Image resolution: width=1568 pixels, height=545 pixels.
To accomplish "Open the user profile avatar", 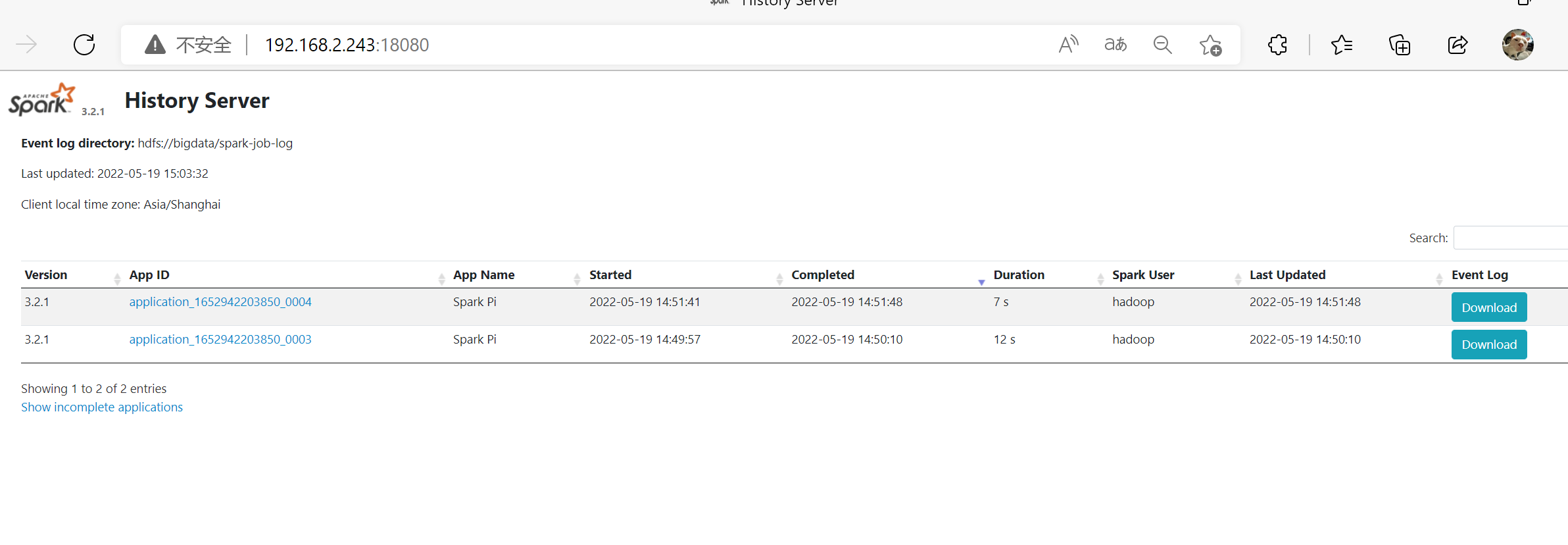I will pyautogui.click(x=1518, y=45).
